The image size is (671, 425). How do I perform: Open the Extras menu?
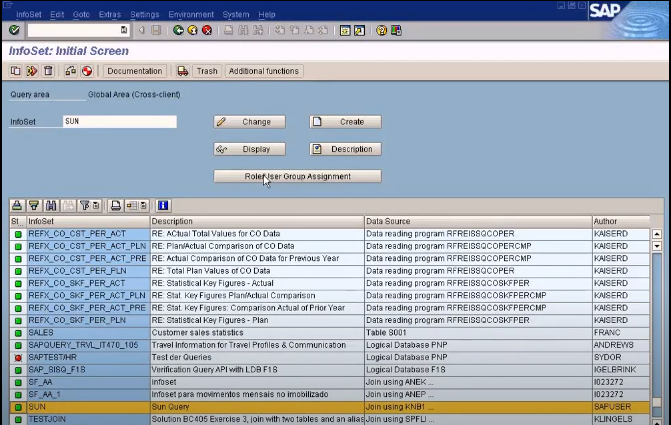[110, 14]
